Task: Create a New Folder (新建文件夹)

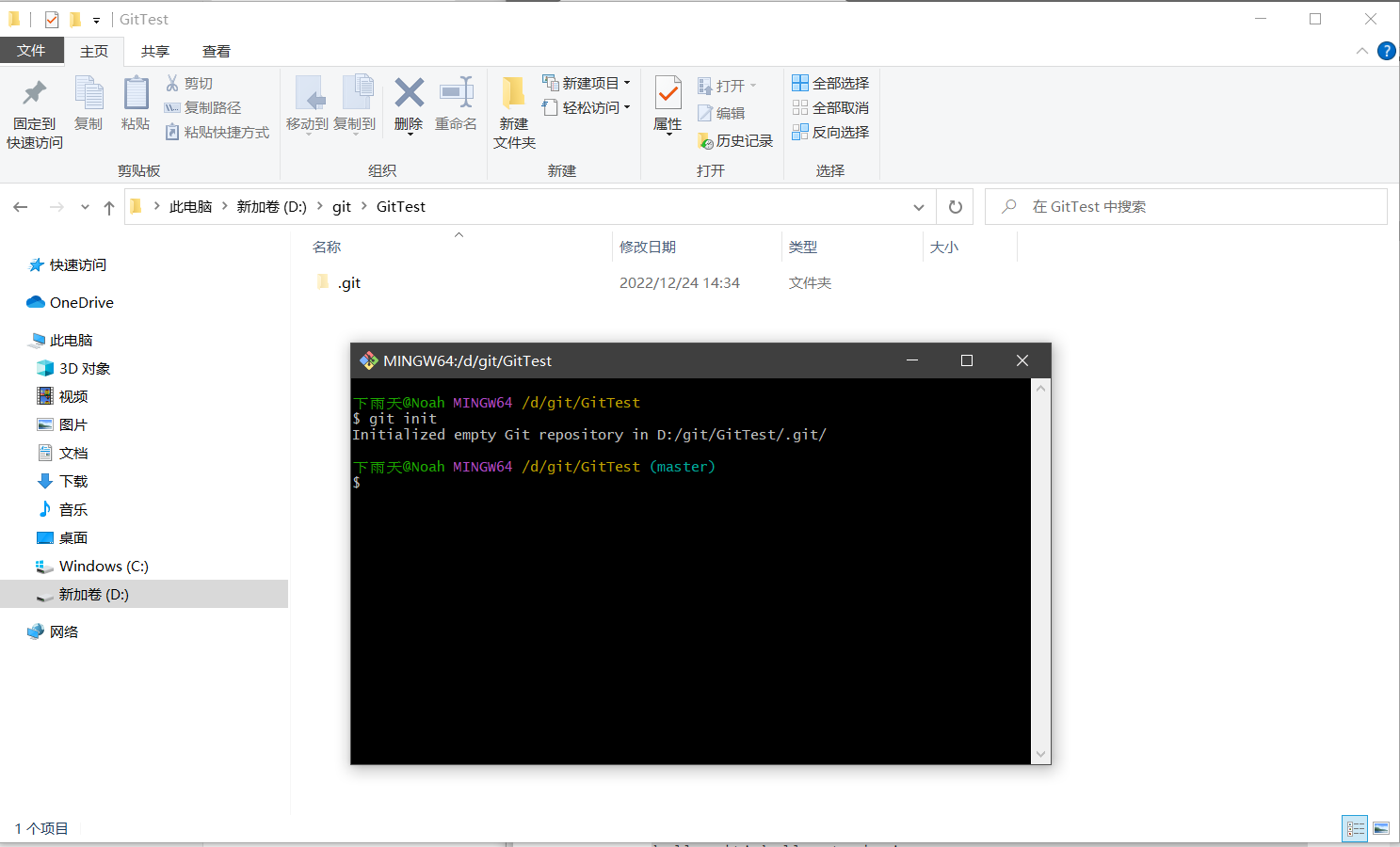Action: (514, 113)
